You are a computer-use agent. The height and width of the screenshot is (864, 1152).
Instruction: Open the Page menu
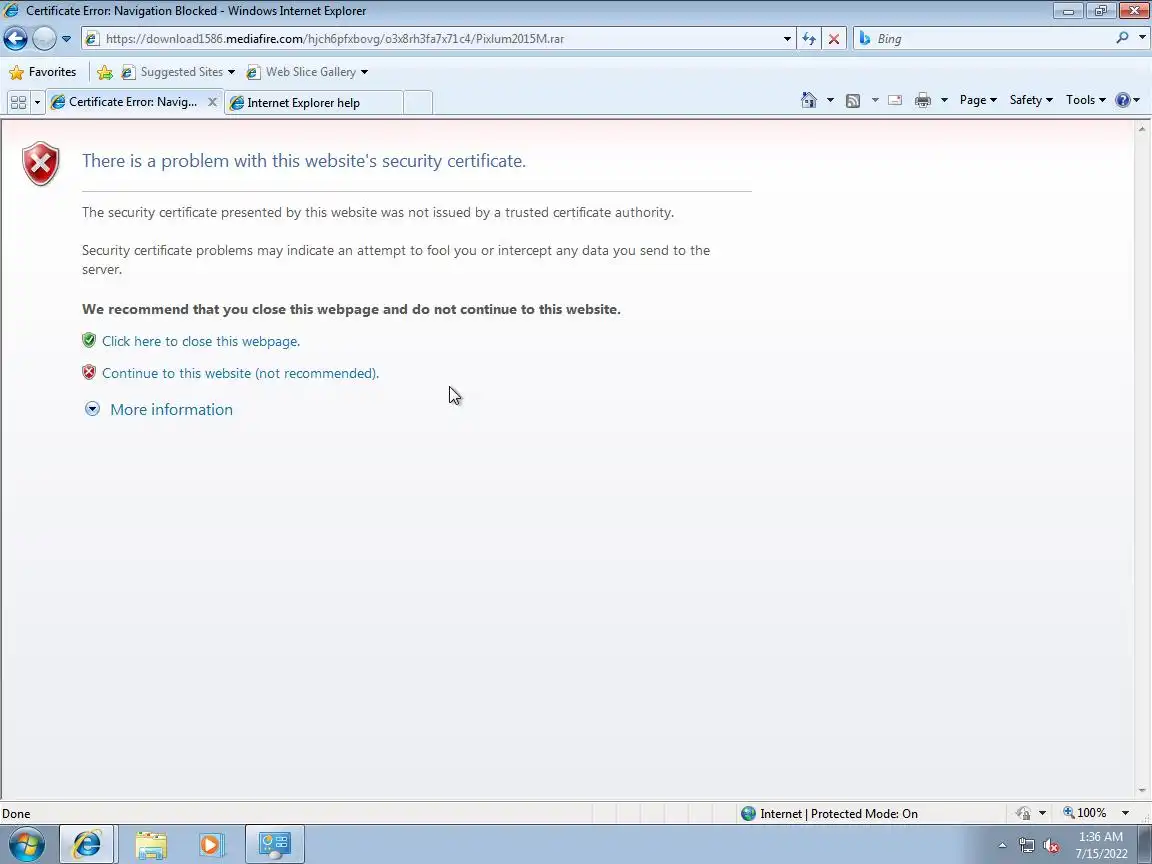pyautogui.click(x=978, y=101)
